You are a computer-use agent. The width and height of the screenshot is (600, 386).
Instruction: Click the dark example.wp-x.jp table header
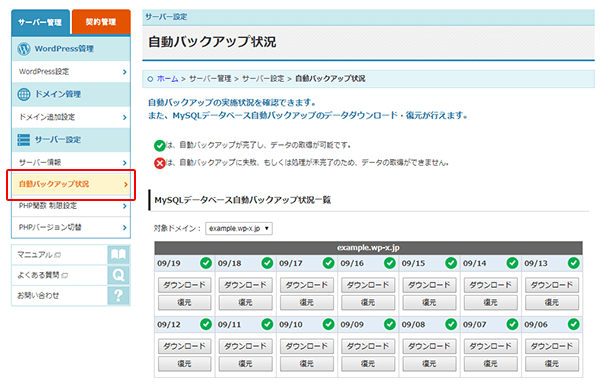click(x=368, y=248)
